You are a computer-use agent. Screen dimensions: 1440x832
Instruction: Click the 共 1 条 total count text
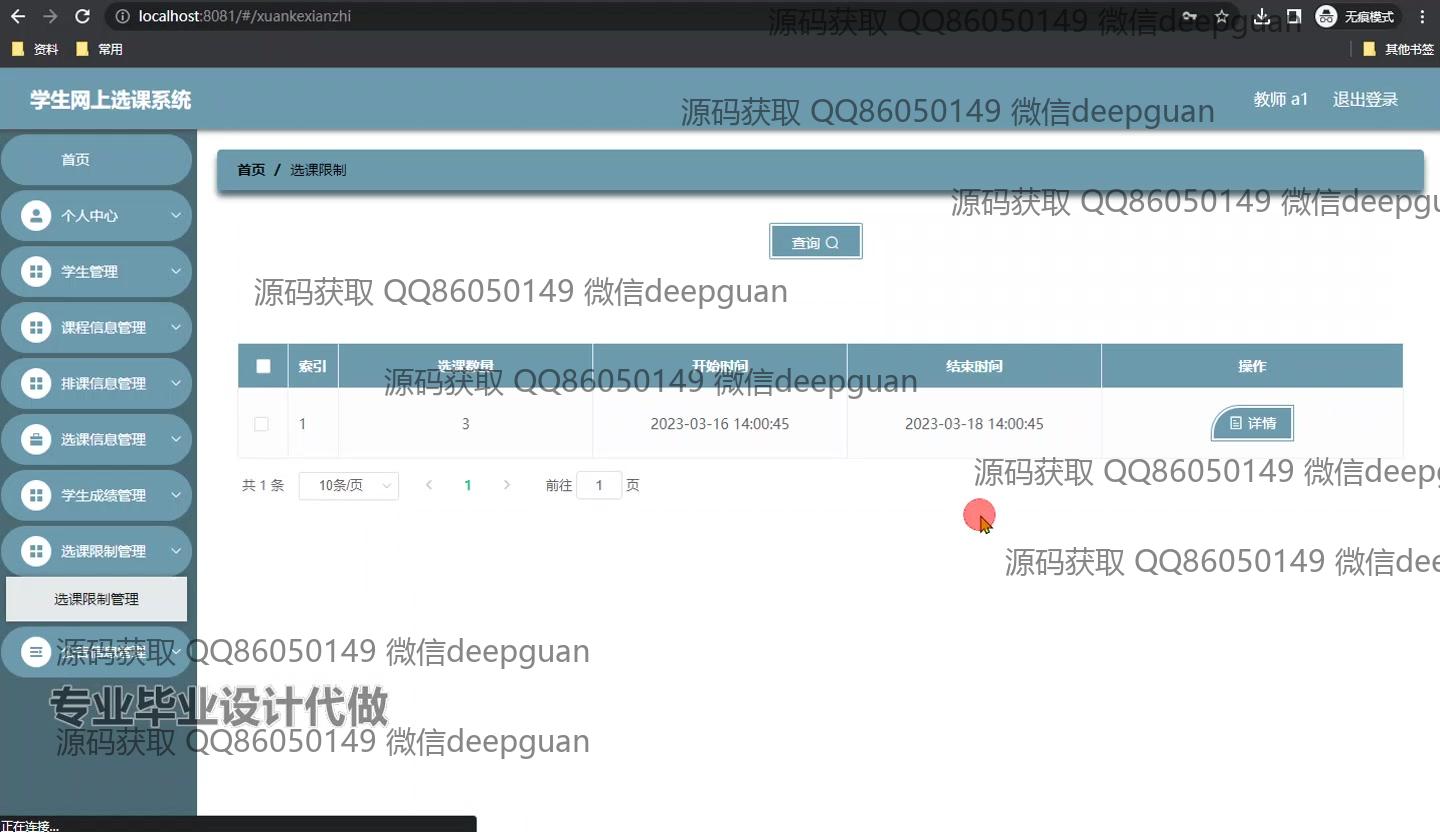pos(263,486)
